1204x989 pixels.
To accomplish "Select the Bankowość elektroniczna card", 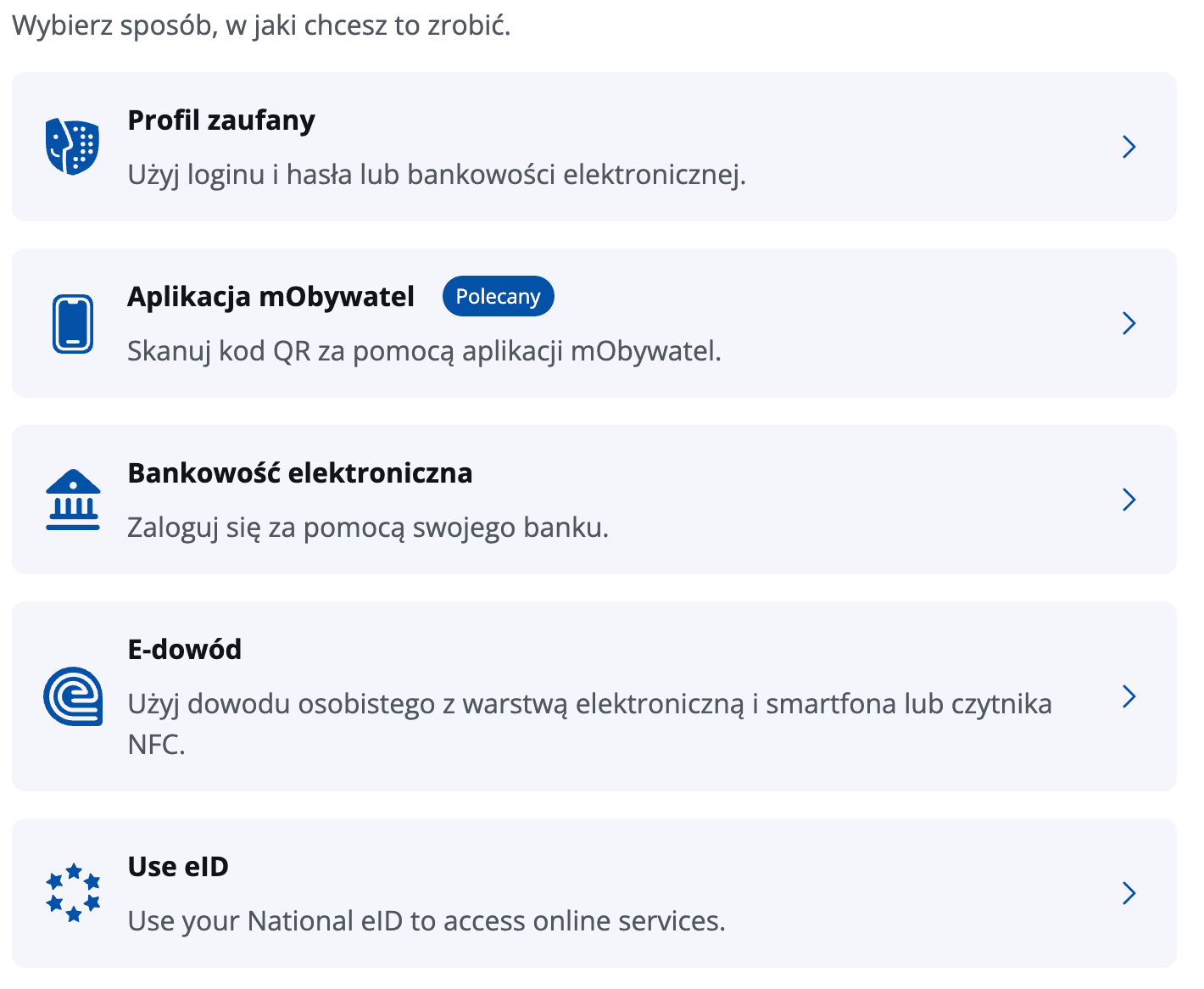I will pos(594,500).
